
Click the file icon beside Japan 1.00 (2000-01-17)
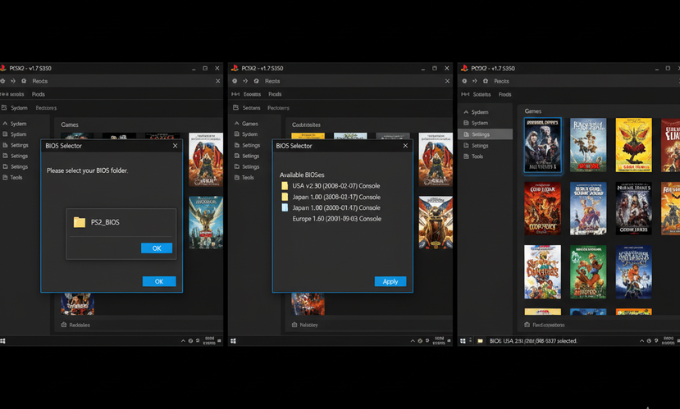click(285, 208)
